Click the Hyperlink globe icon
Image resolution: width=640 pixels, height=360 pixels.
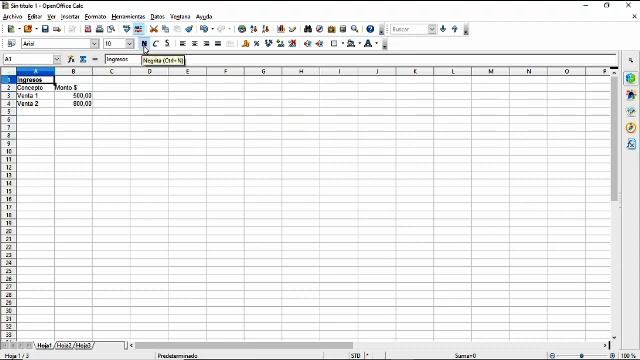242,29
